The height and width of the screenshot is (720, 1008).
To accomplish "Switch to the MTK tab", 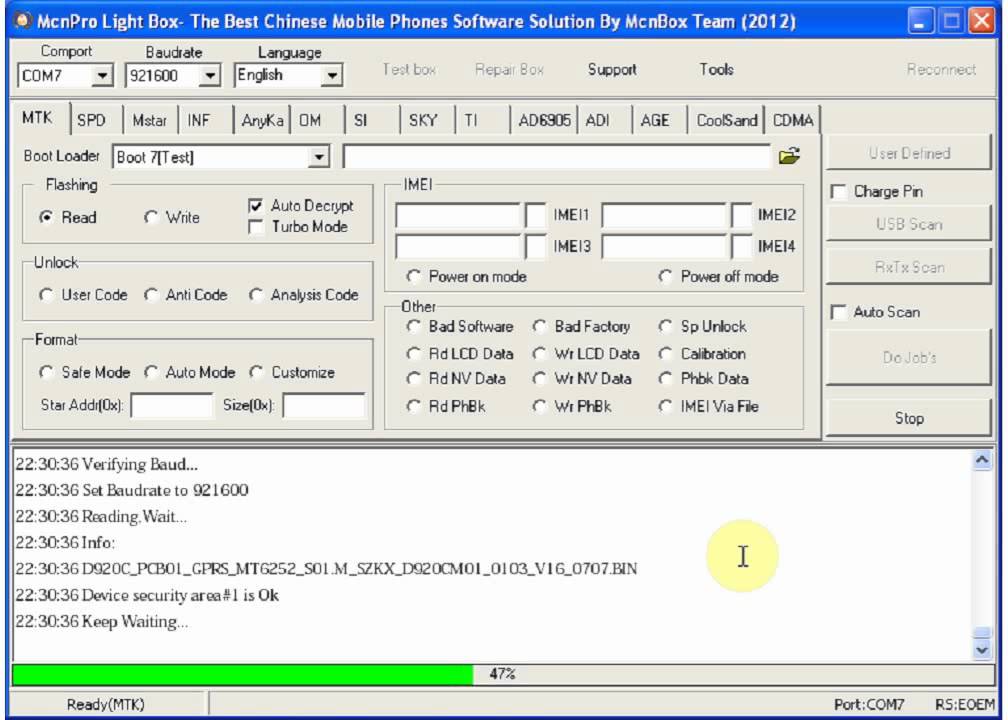I will tap(38, 118).
